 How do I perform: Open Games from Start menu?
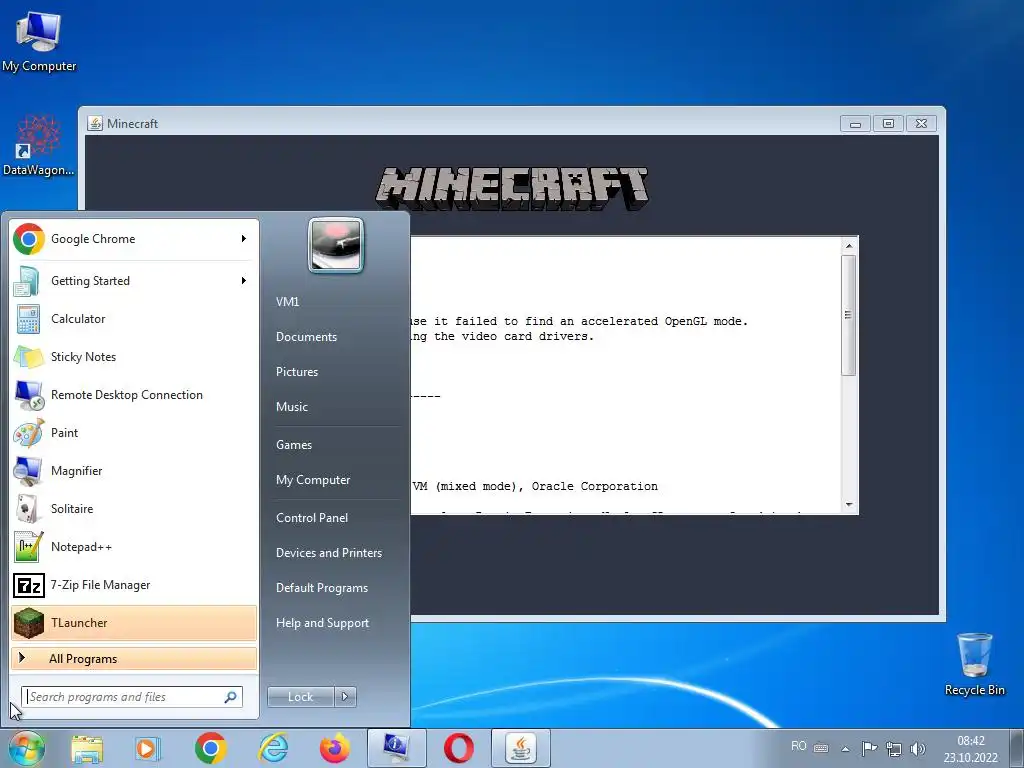pos(294,445)
